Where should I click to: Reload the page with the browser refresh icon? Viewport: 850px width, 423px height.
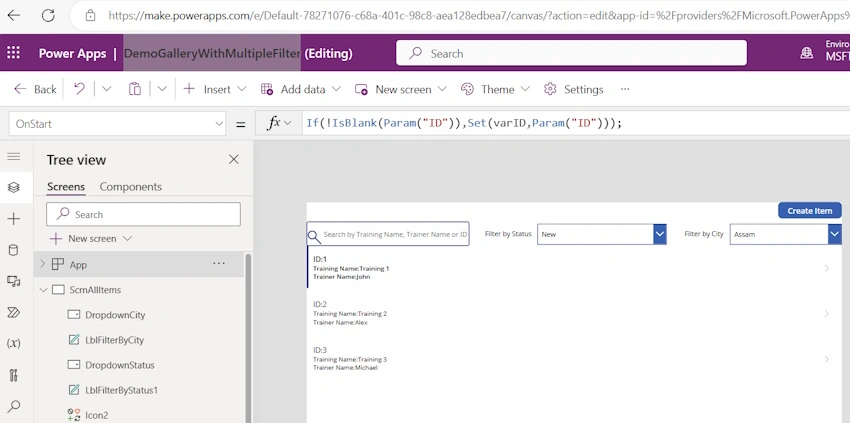[48, 15]
